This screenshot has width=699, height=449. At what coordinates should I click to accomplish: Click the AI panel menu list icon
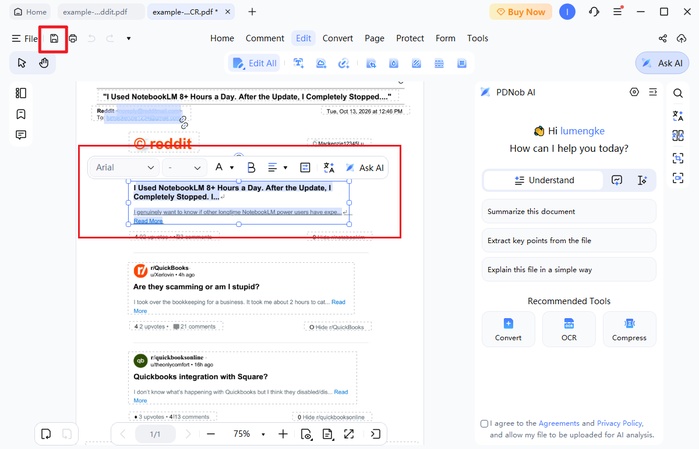click(x=653, y=92)
